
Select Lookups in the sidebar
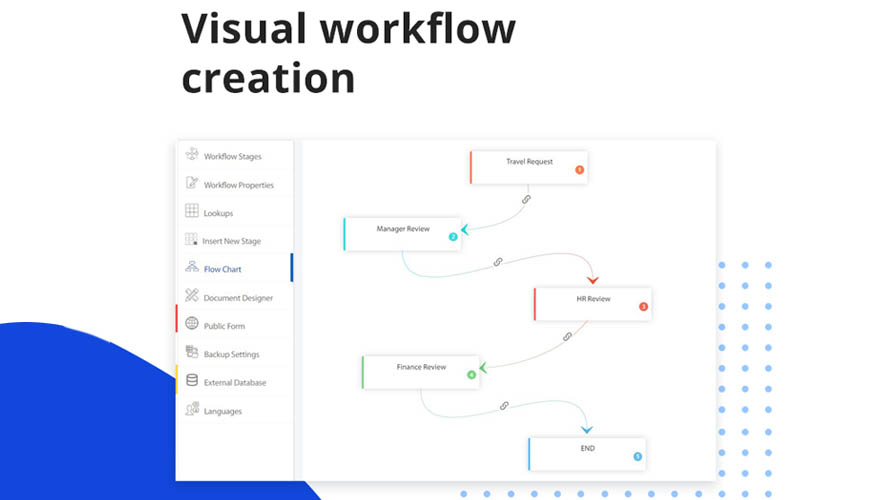click(234, 212)
